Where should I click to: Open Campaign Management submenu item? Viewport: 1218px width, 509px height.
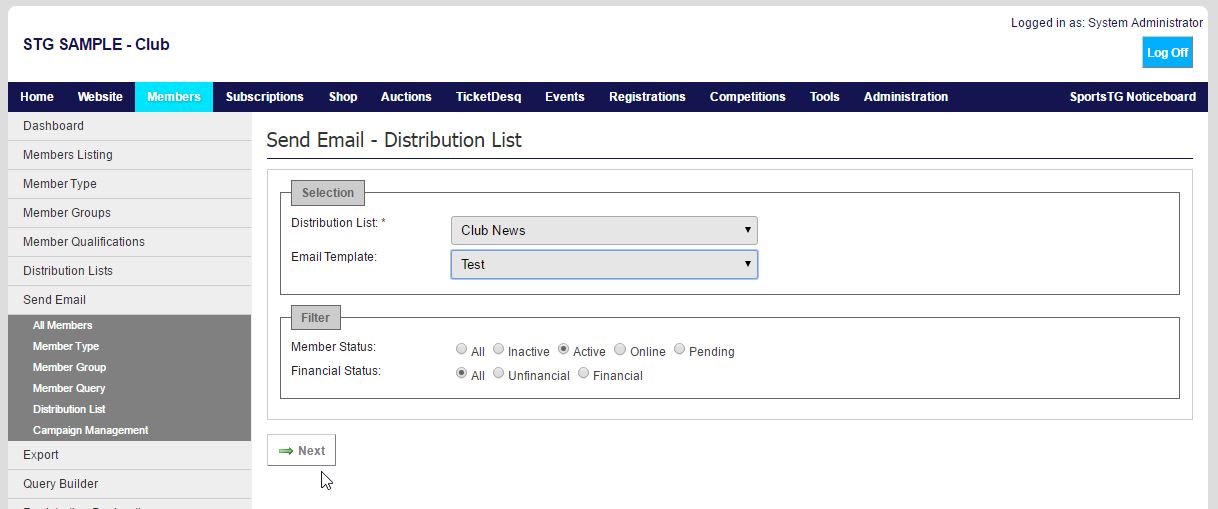click(x=129, y=430)
